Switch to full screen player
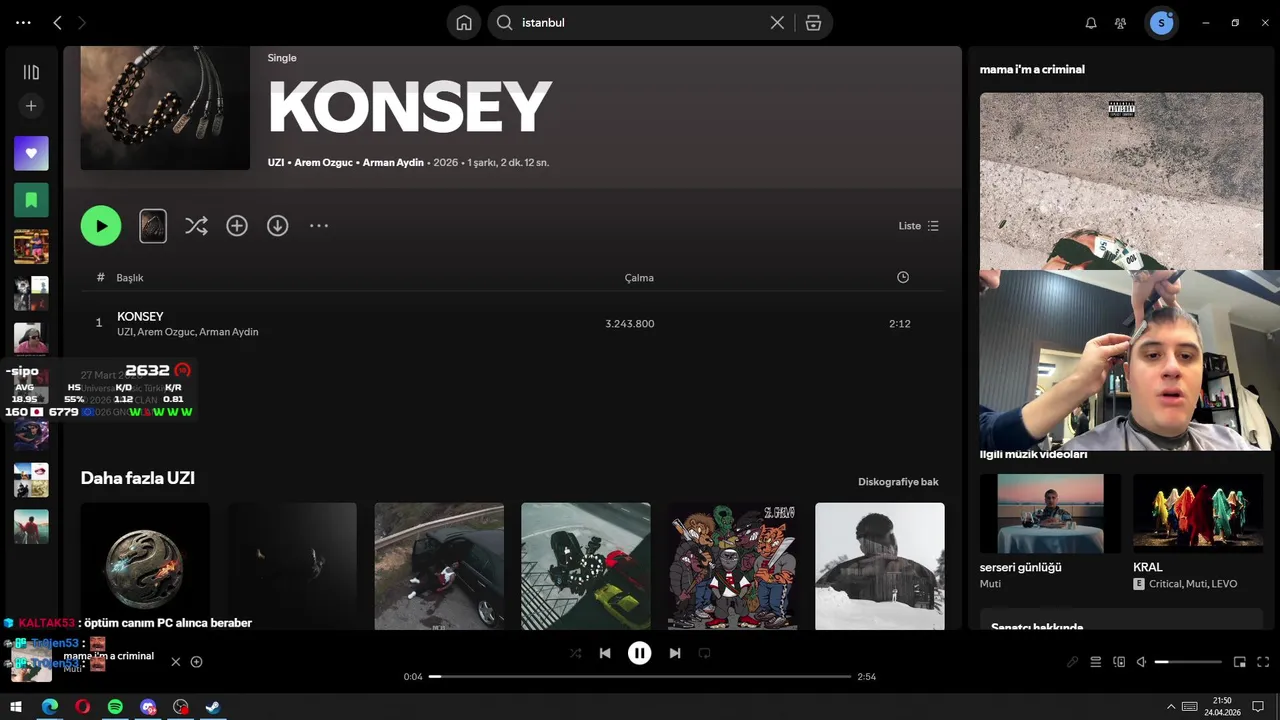This screenshot has height=720, width=1280. pyautogui.click(x=1263, y=662)
